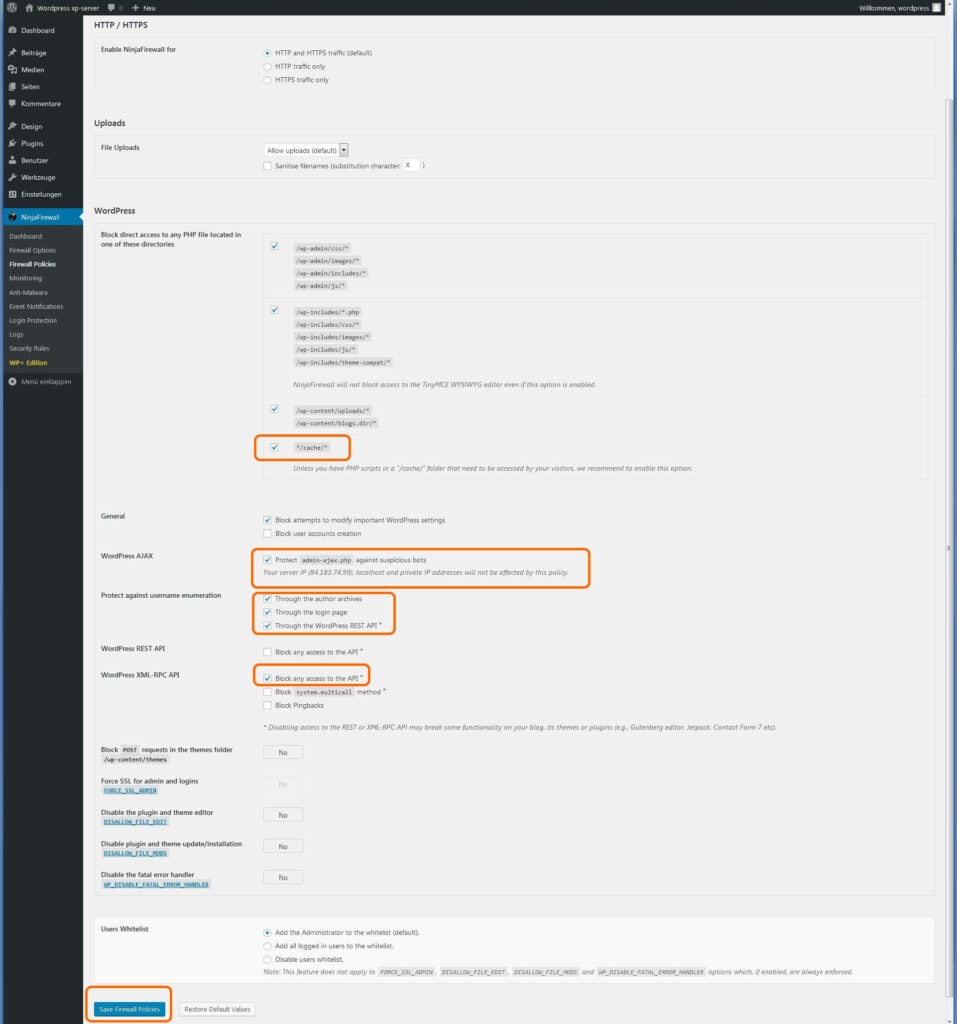Click the Beiträge pin icon
The image size is (957, 1024).
(x=12, y=52)
